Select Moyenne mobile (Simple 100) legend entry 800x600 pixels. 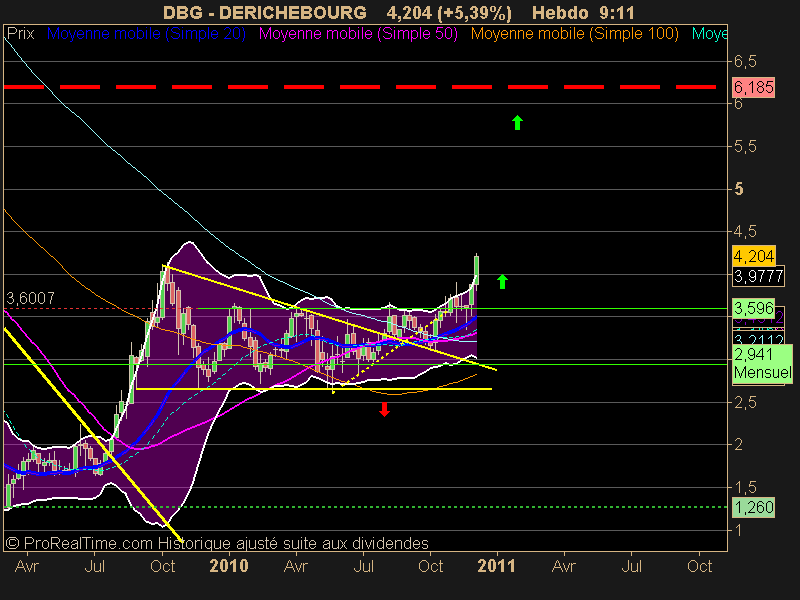pos(574,34)
